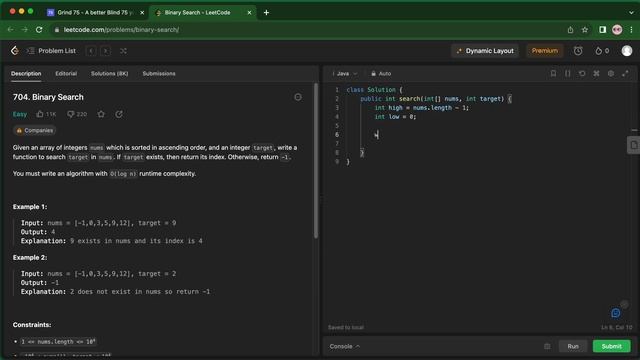Submit the solution
This screenshot has height=360, width=640.
(611, 347)
